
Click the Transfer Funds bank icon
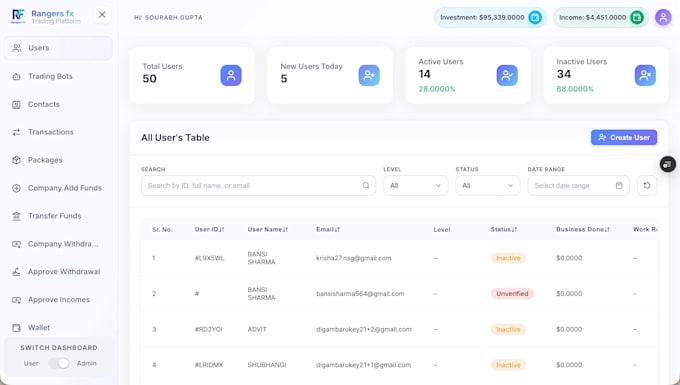[16, 216]
